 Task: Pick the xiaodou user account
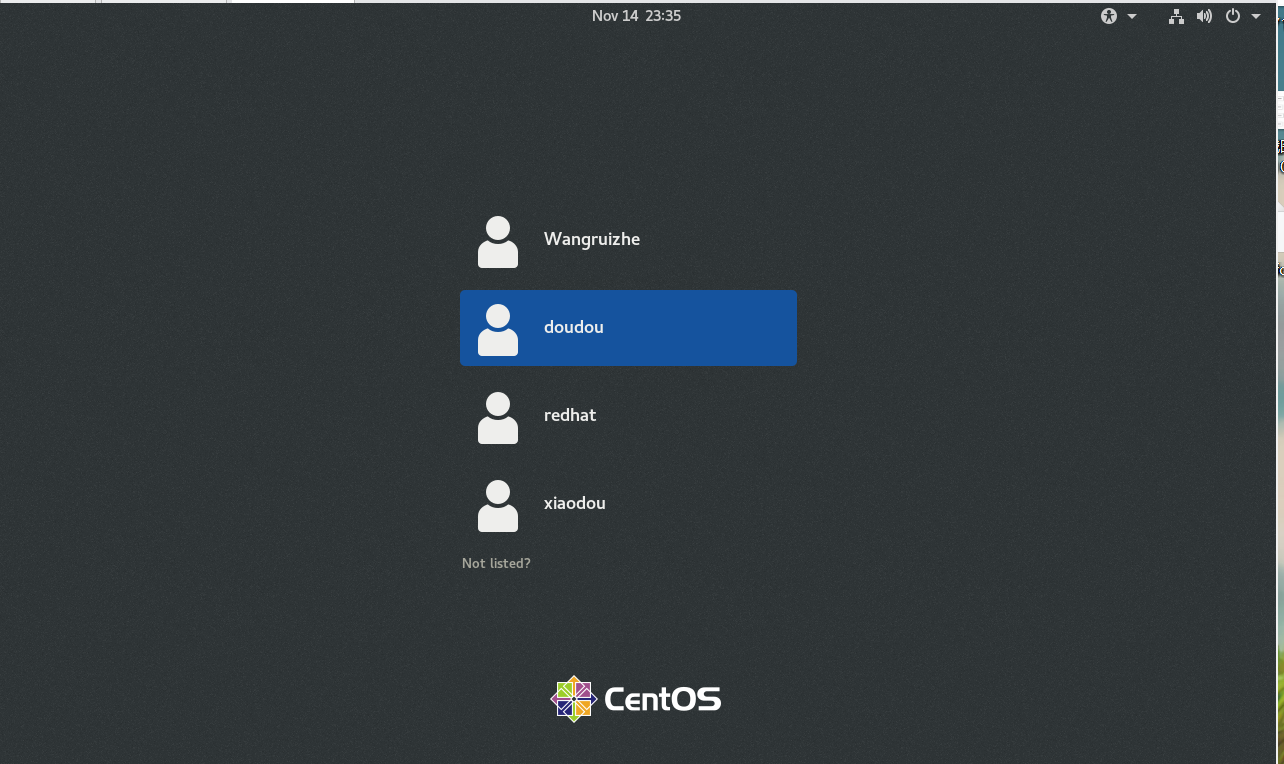pyautogui.click(x=628, y=504)
